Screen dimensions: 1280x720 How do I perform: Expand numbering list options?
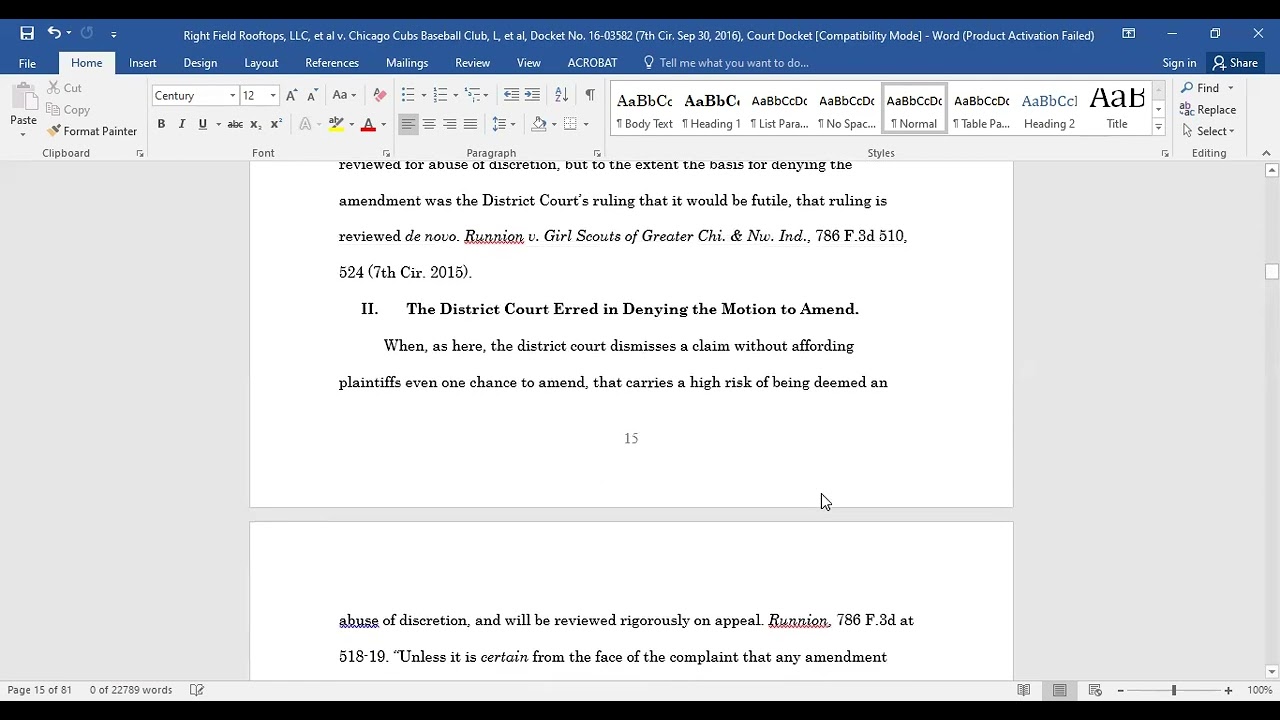coord(456,96)
